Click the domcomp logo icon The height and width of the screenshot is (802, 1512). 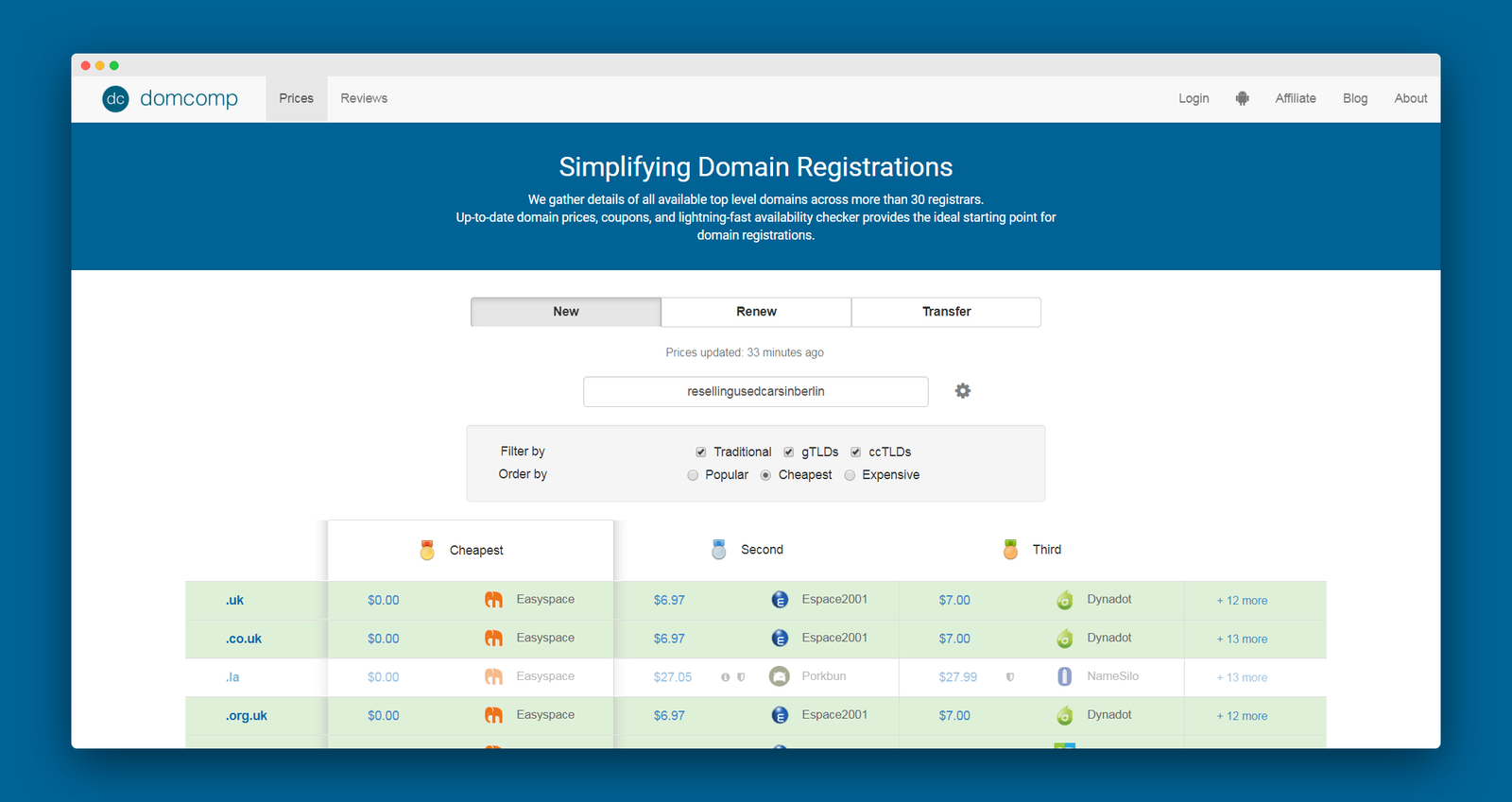click(115, 98)
